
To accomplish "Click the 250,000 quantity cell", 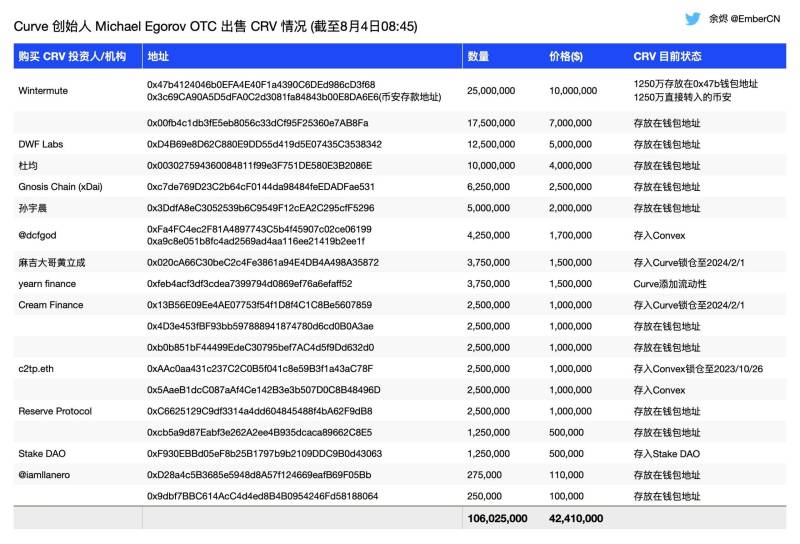I will (x=484, y=497).
